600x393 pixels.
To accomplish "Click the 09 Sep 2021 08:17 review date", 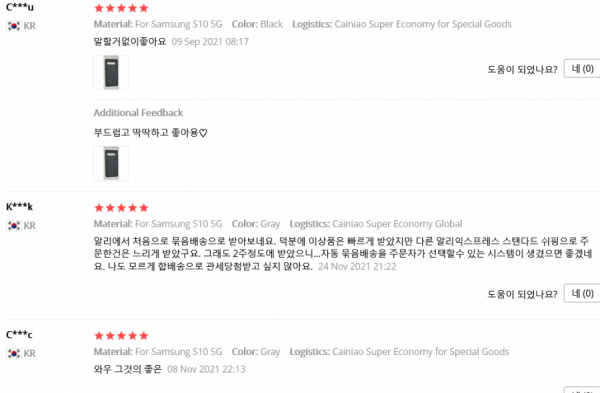I will [210, 41].
